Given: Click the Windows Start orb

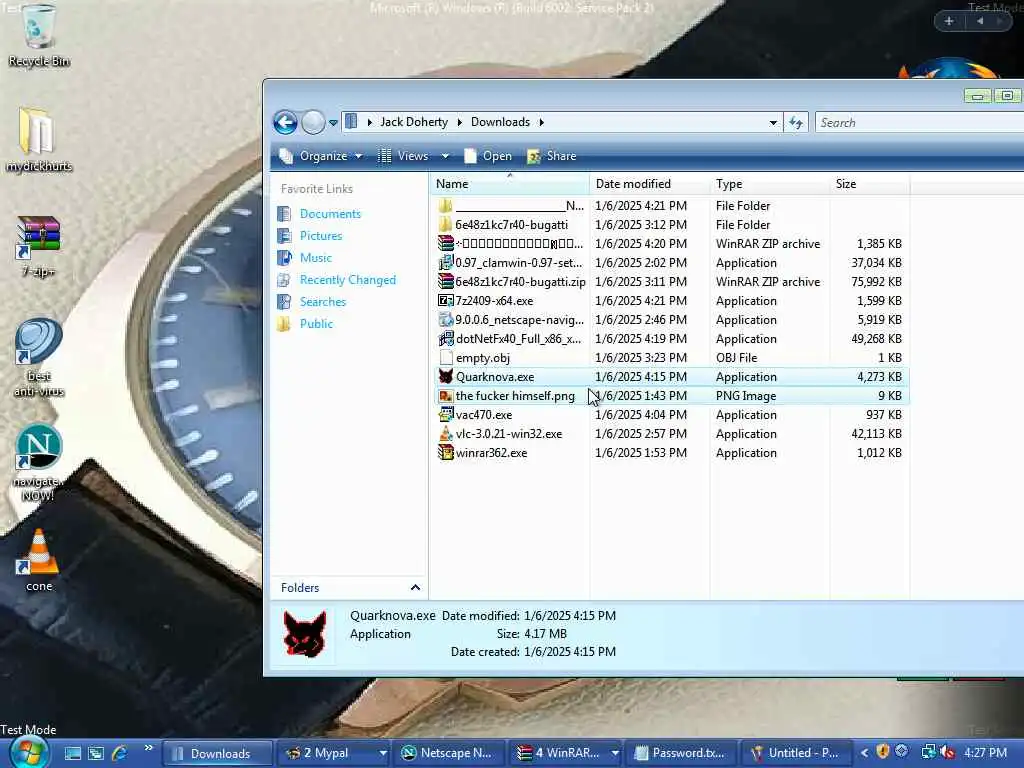Looking at the screenshot, I should (27, 752).
